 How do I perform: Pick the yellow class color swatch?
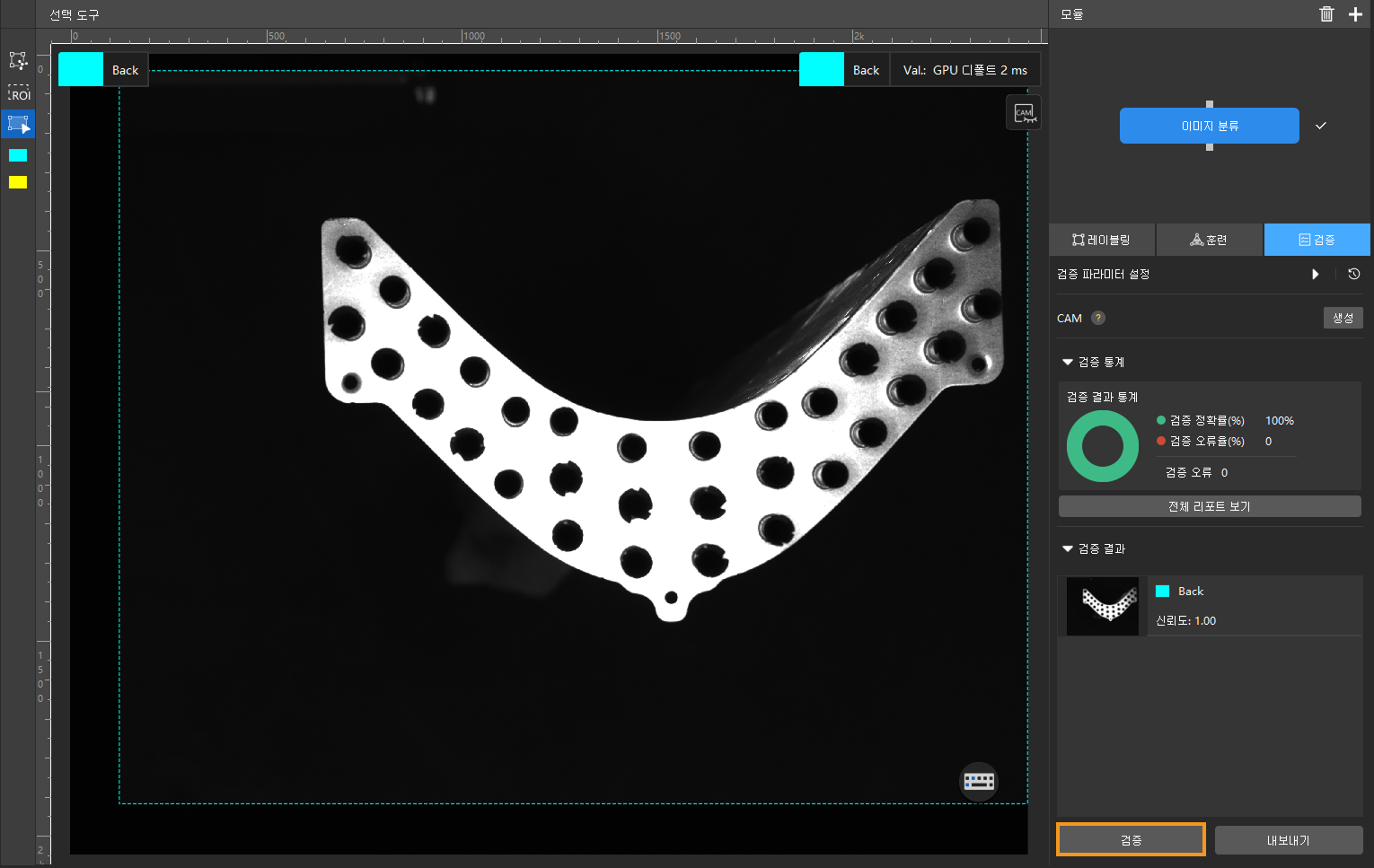pos(18,182)
